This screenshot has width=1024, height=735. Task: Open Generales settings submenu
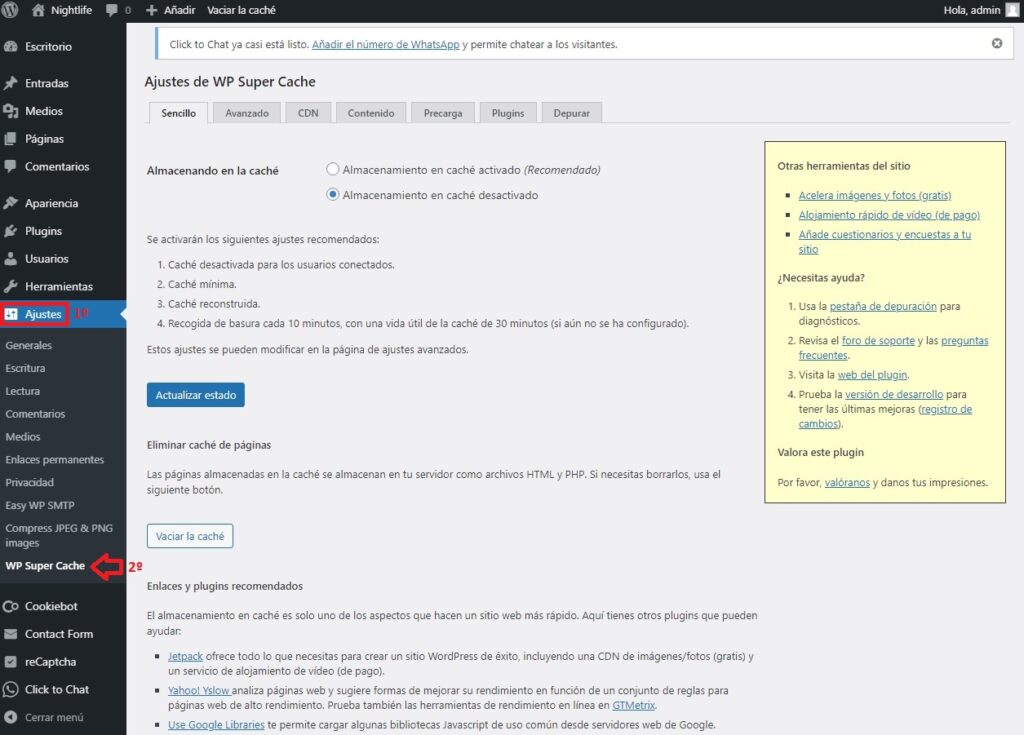[29, 345]
